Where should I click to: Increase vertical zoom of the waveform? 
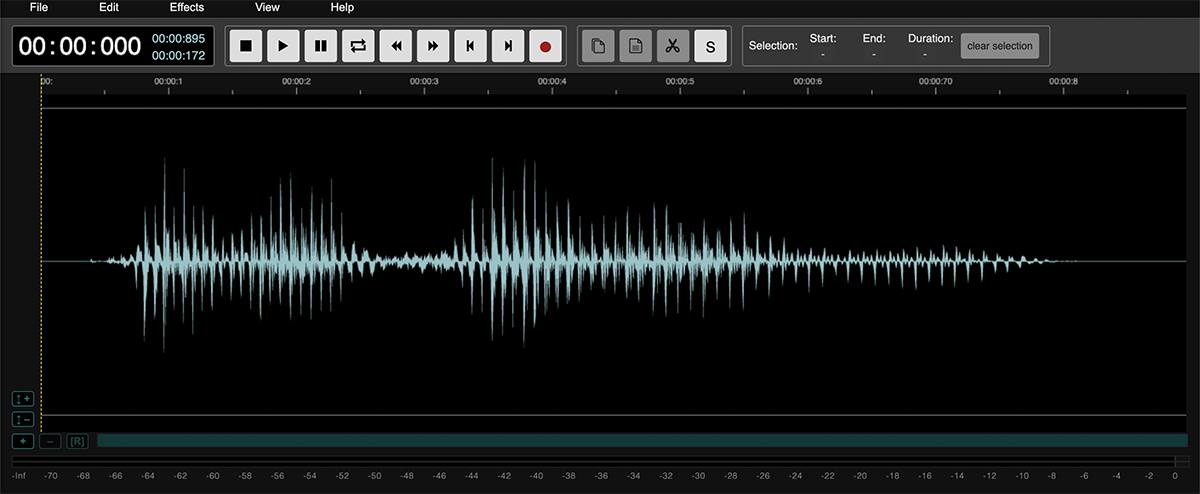pos(24,399)
